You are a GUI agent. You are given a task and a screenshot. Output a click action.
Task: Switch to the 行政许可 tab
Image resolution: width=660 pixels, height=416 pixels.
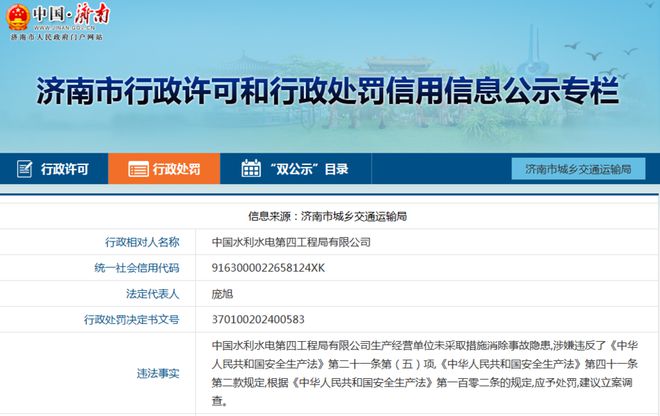click(x=54, y=169)
